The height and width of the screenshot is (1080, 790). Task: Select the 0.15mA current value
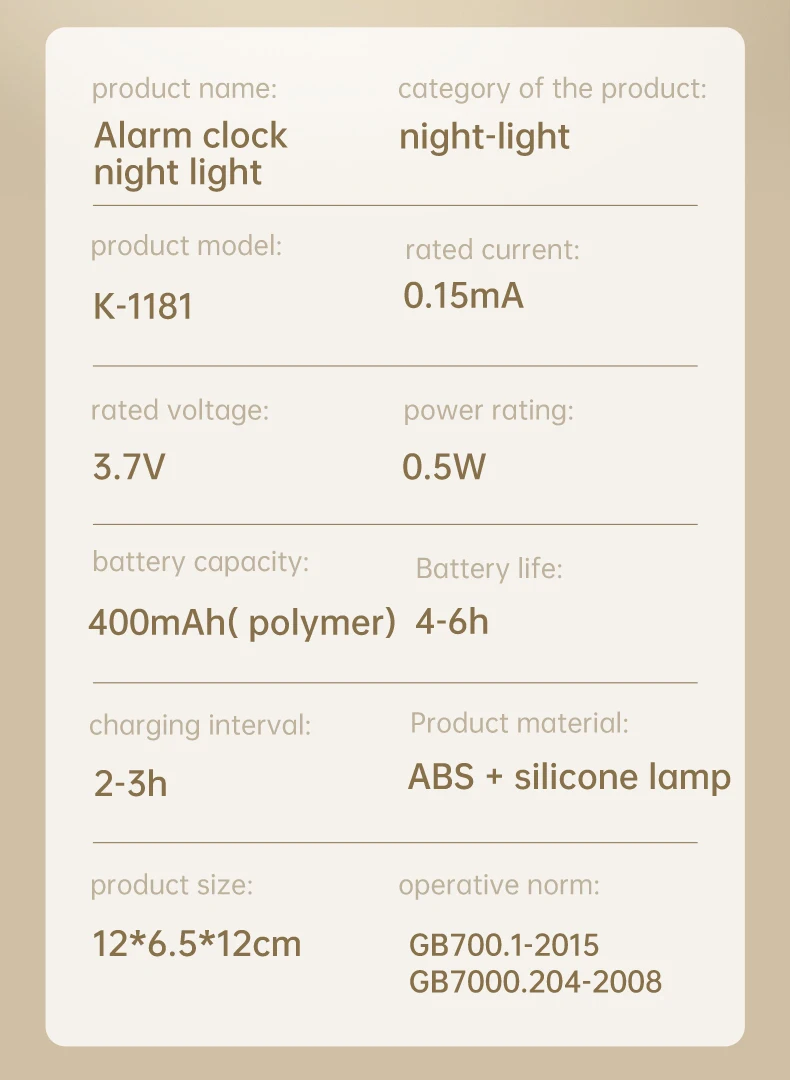pyautogui.click(x=464, y=296)
